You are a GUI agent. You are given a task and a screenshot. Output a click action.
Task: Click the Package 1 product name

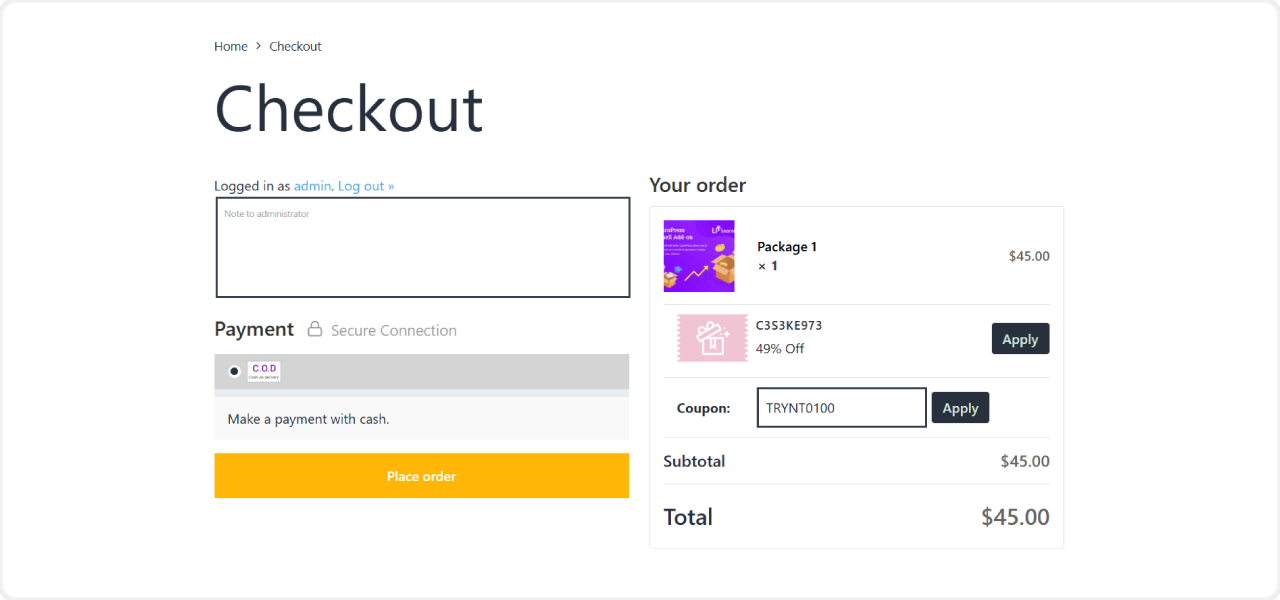pos(786,246)
